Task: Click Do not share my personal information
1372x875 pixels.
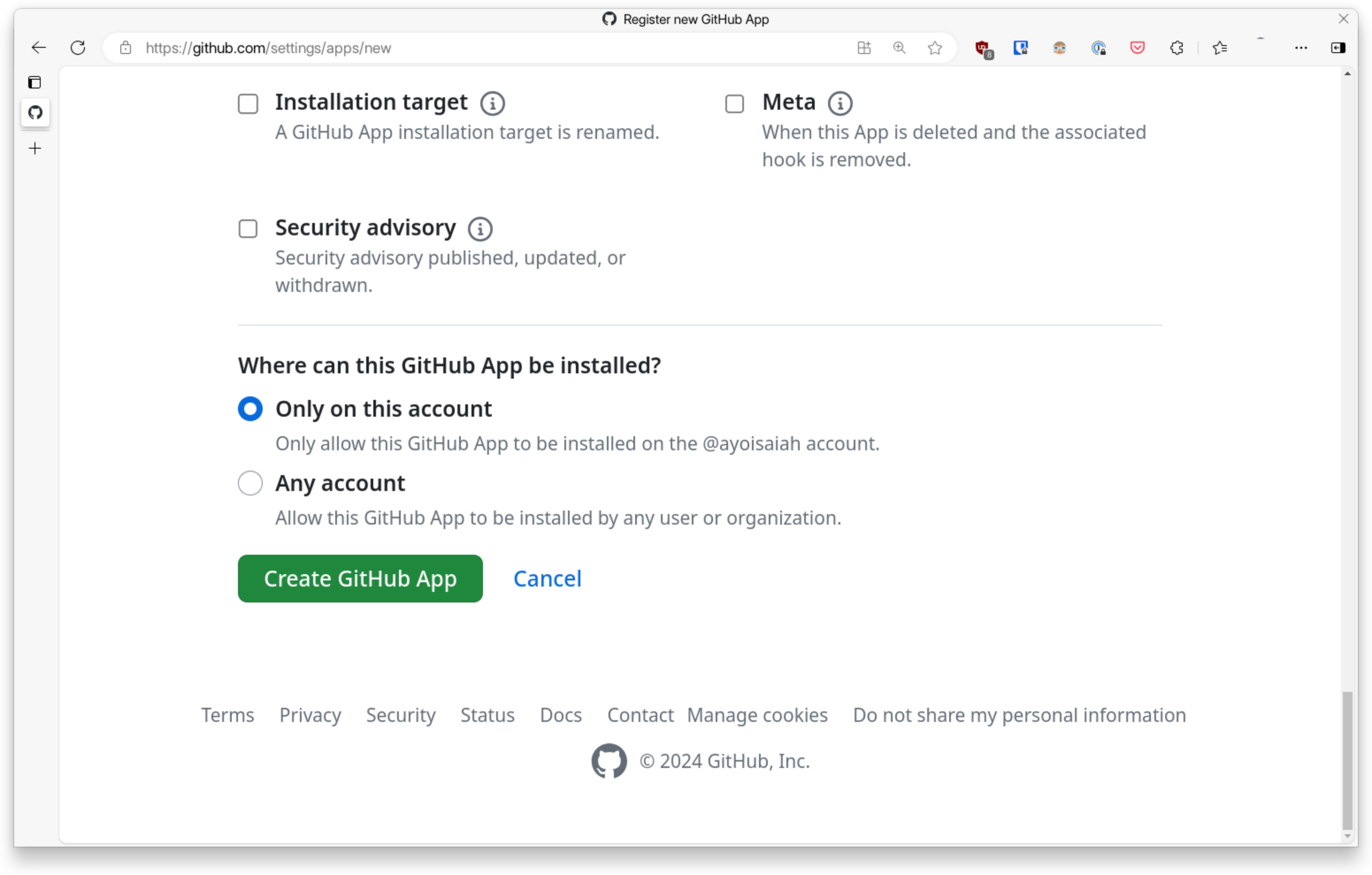Action: [1019, 714]
